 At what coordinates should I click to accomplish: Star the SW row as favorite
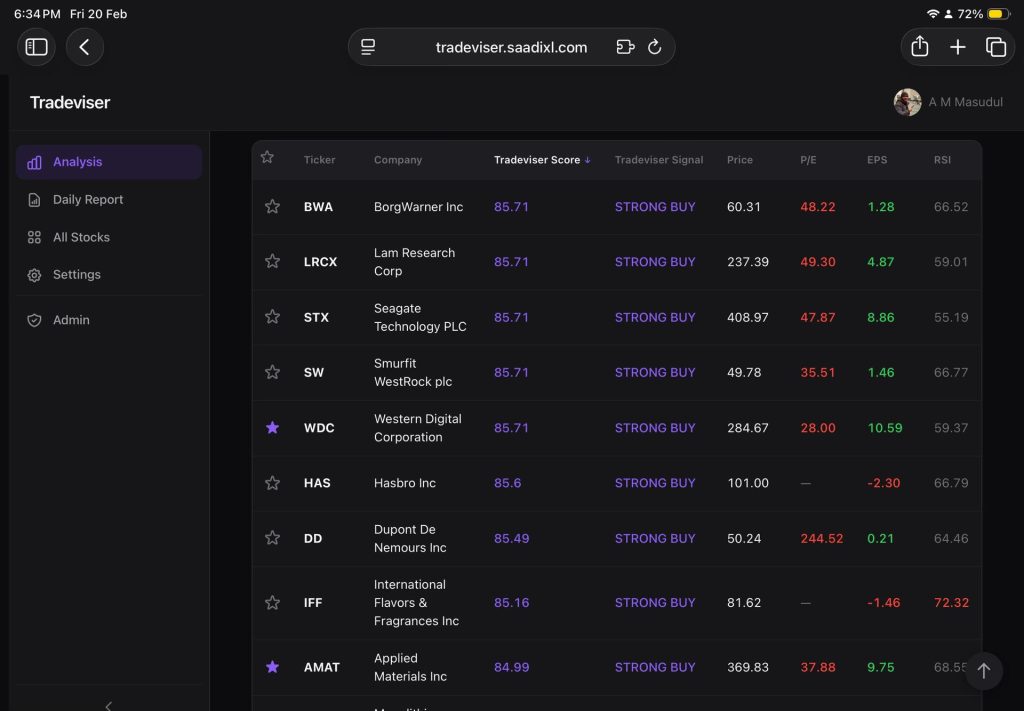[272, 372]
